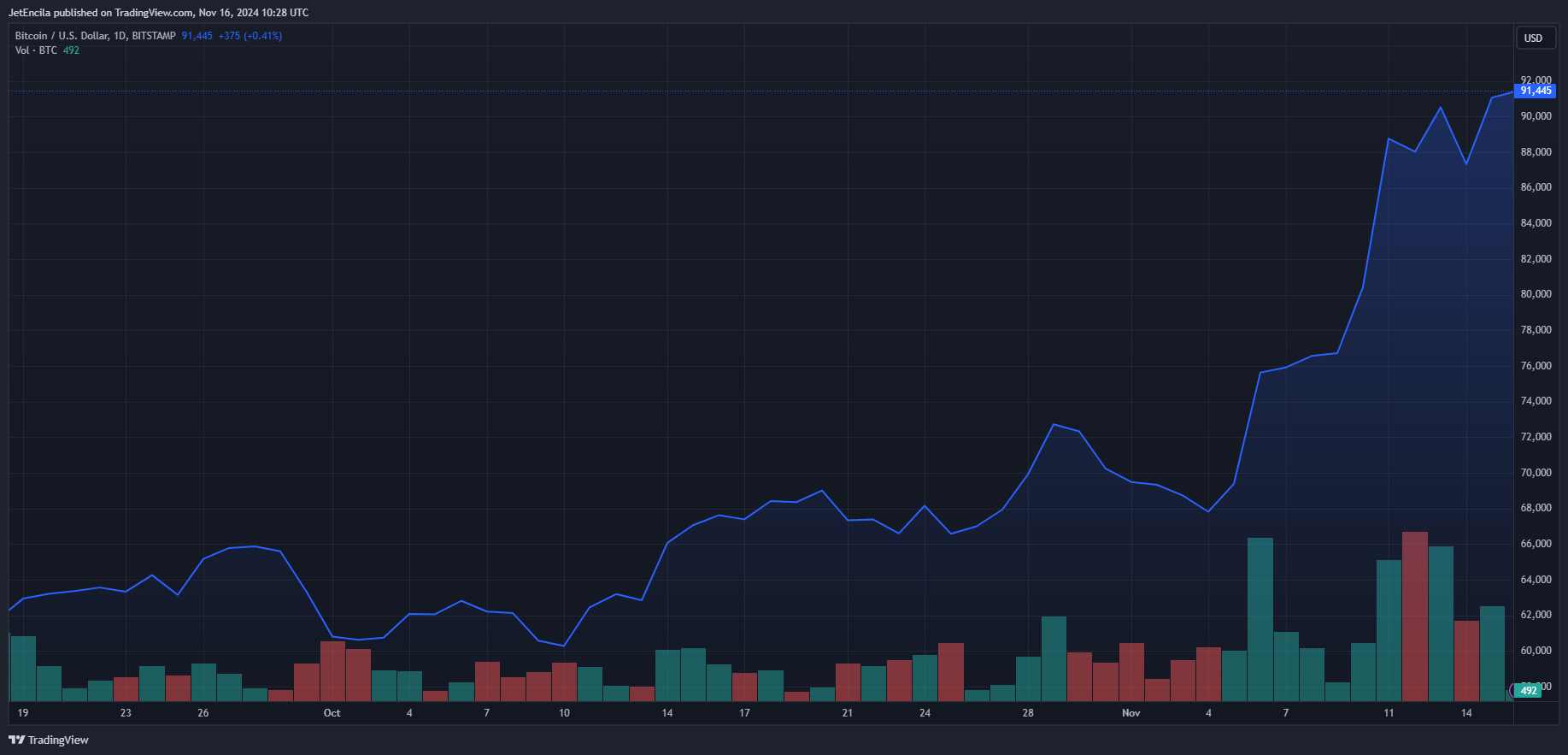Select the Nov marker on the time axis
The width and height of the screenshot is (1568, 755).
1130,713
